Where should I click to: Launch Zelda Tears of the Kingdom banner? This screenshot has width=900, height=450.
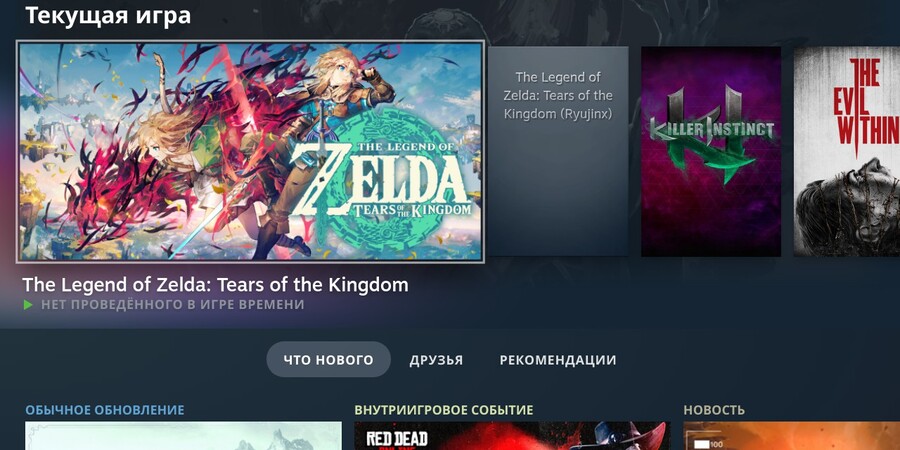(250, 152)
